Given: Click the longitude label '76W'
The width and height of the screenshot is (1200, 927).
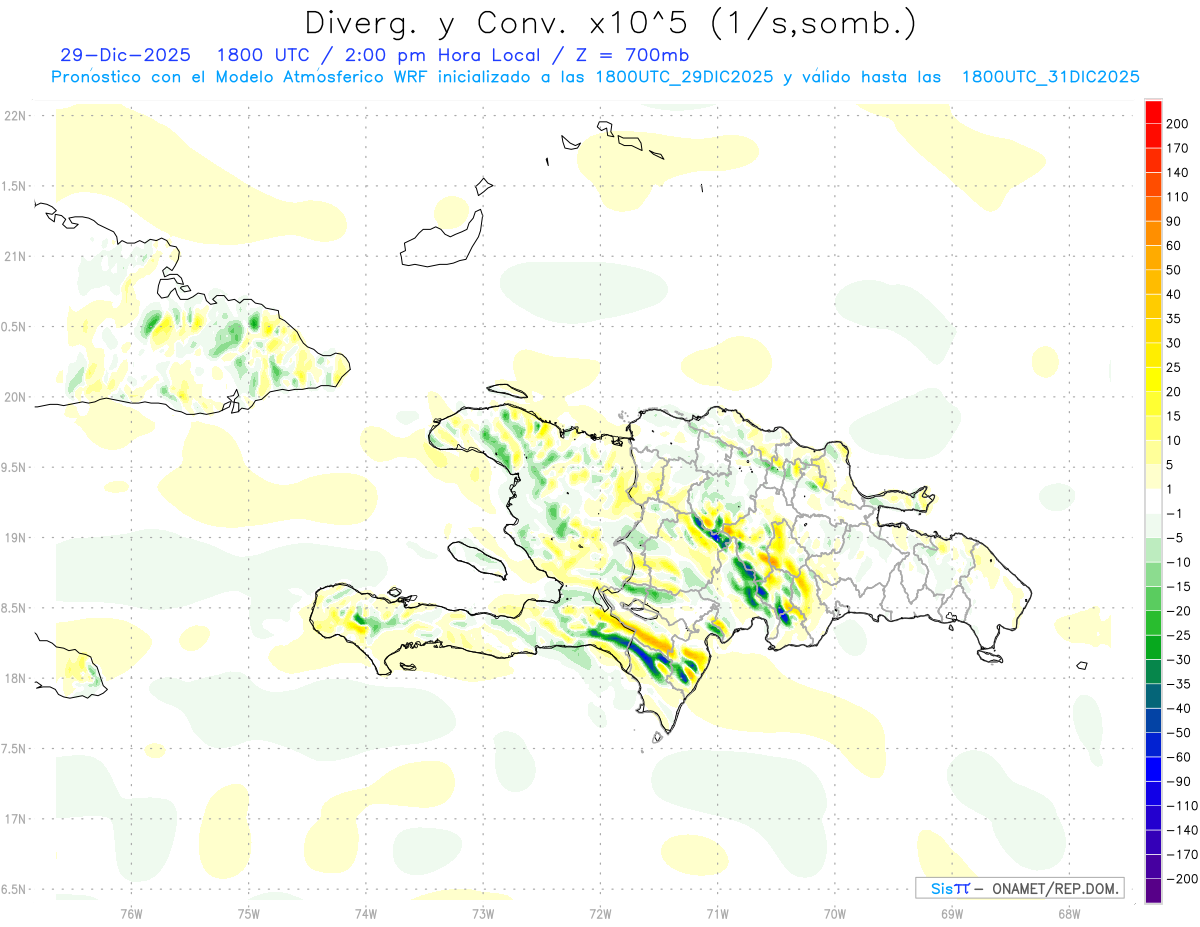Looking at the screenshot, I should pos(131,913).
